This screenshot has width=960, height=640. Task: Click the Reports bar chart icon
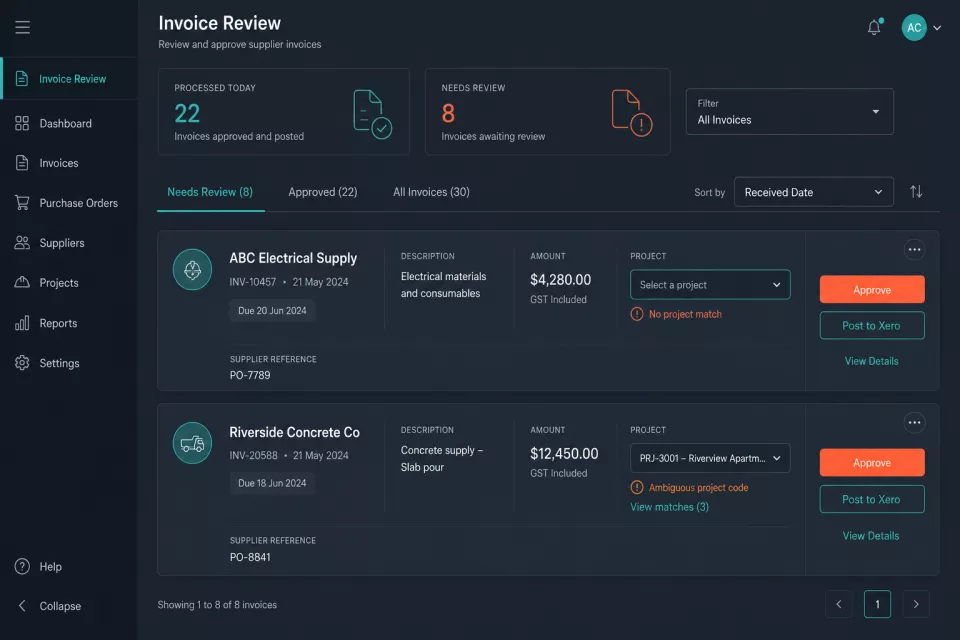(x=22, y=323)
